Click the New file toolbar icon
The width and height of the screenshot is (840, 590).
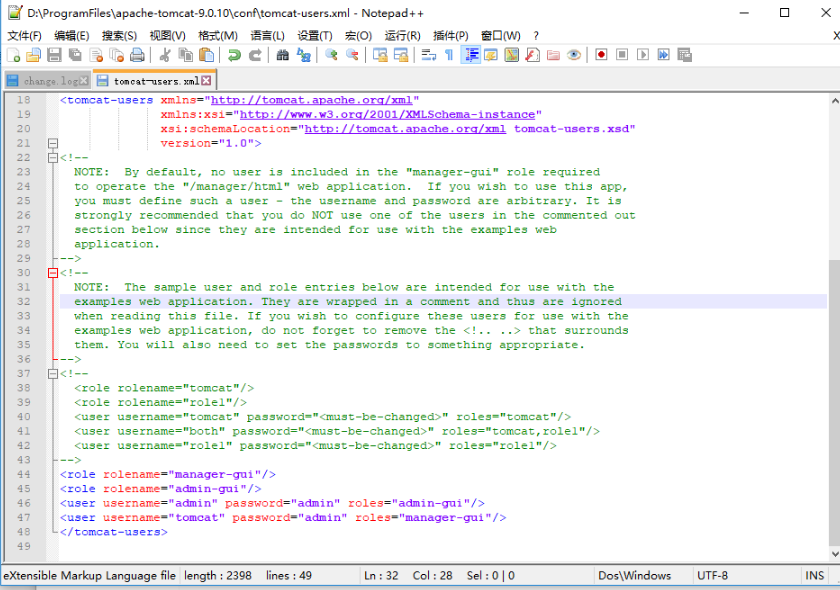point(13,55)
